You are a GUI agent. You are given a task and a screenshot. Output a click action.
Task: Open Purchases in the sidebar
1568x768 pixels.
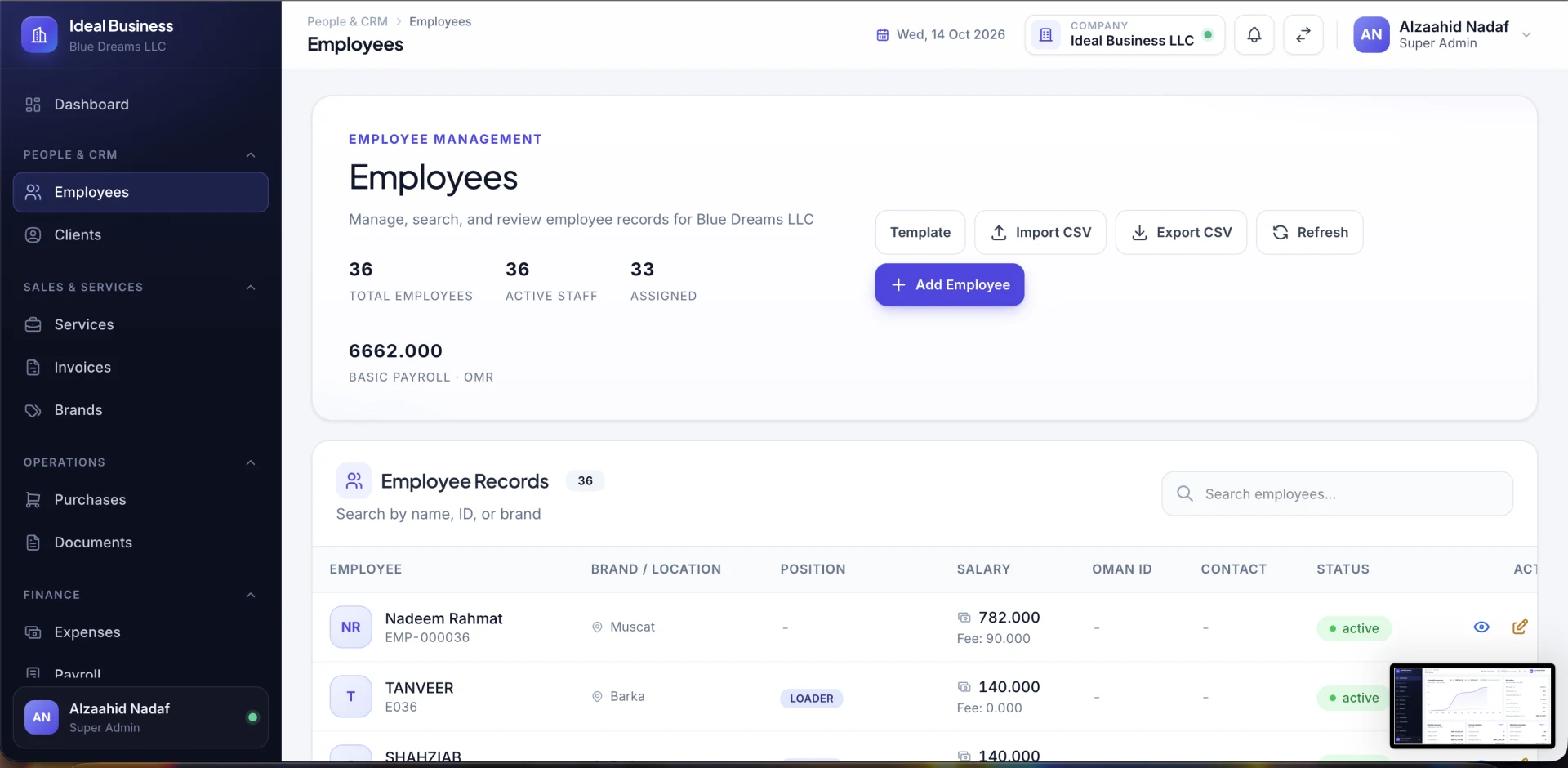click(x=140, y=499)
